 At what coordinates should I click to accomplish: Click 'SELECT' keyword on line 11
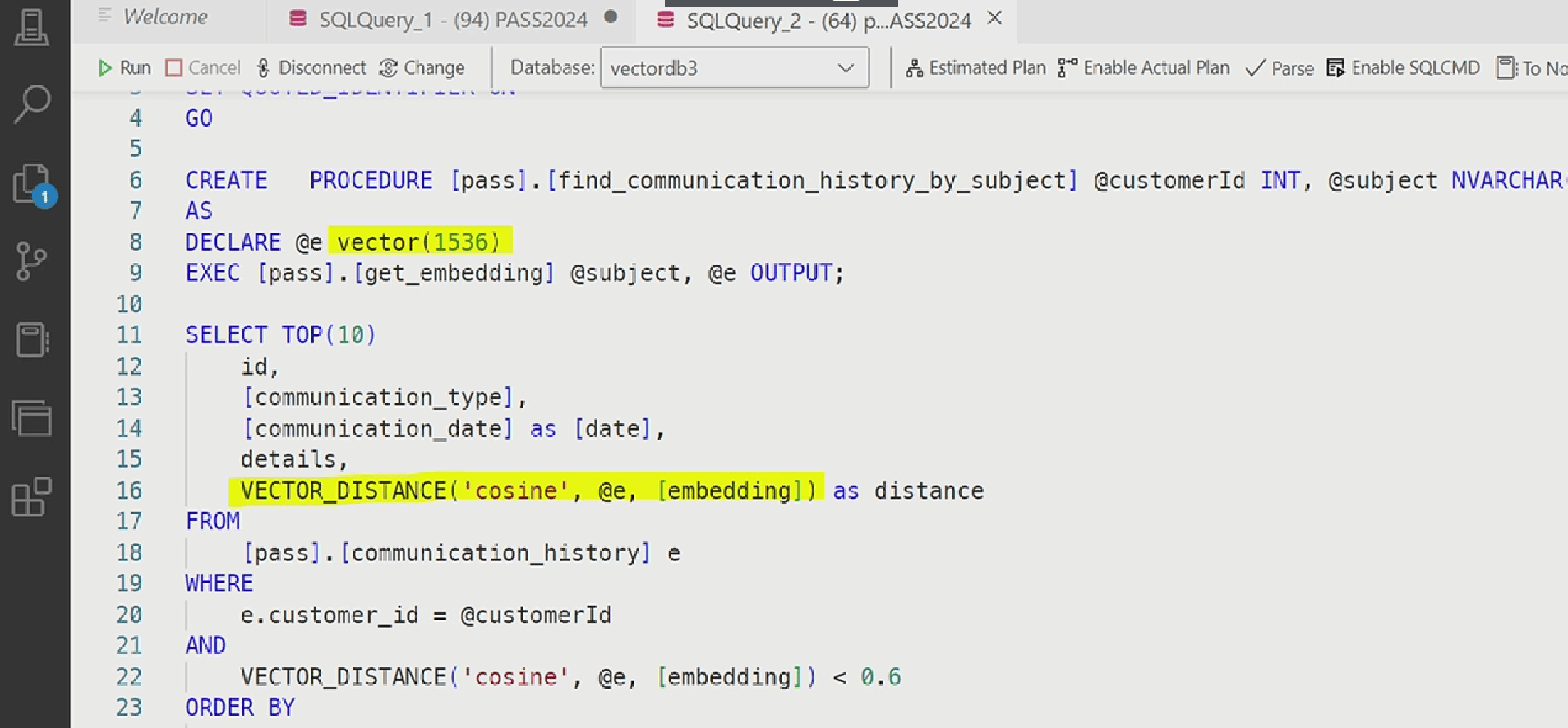[227, 335]
